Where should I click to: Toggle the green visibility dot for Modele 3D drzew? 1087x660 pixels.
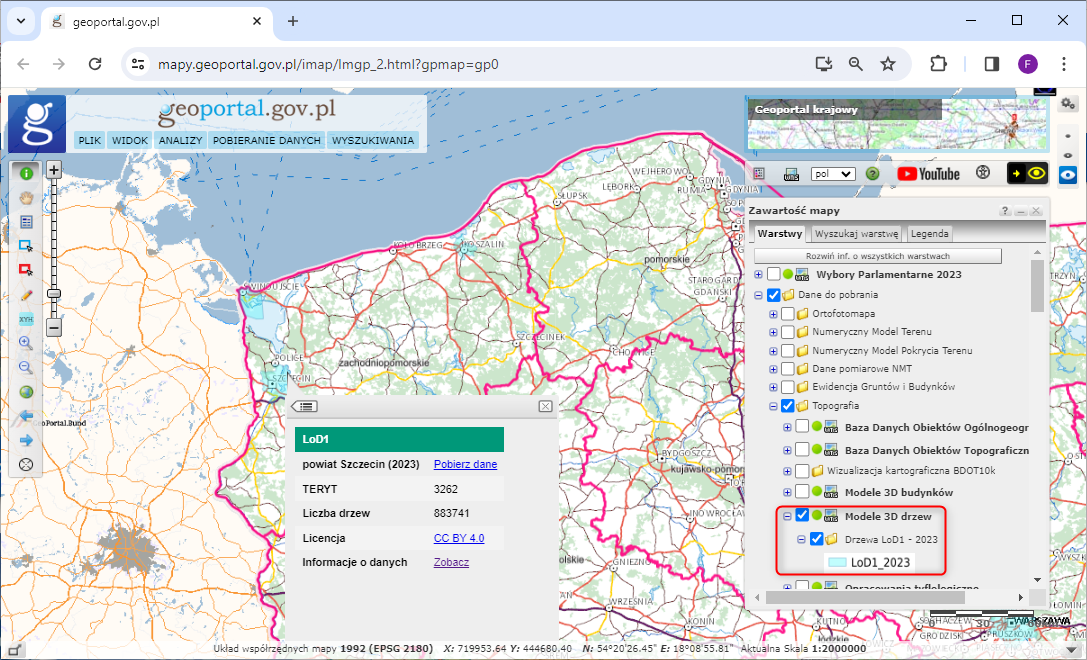pyautogui.click(x=817, y=516)
